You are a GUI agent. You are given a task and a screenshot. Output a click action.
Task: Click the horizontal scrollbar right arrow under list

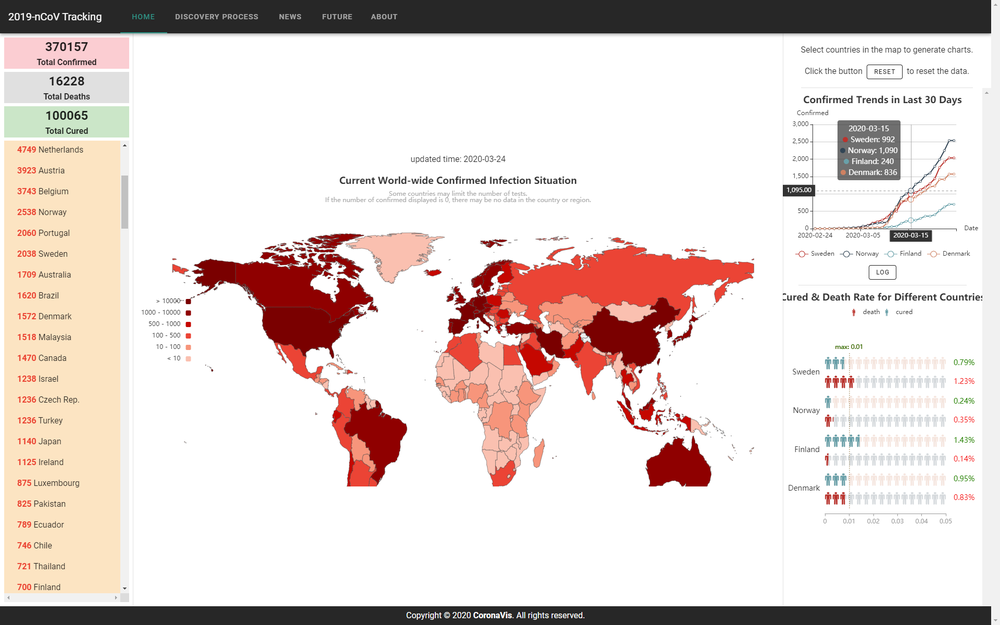pyautogui.click(x=116, y=598)
